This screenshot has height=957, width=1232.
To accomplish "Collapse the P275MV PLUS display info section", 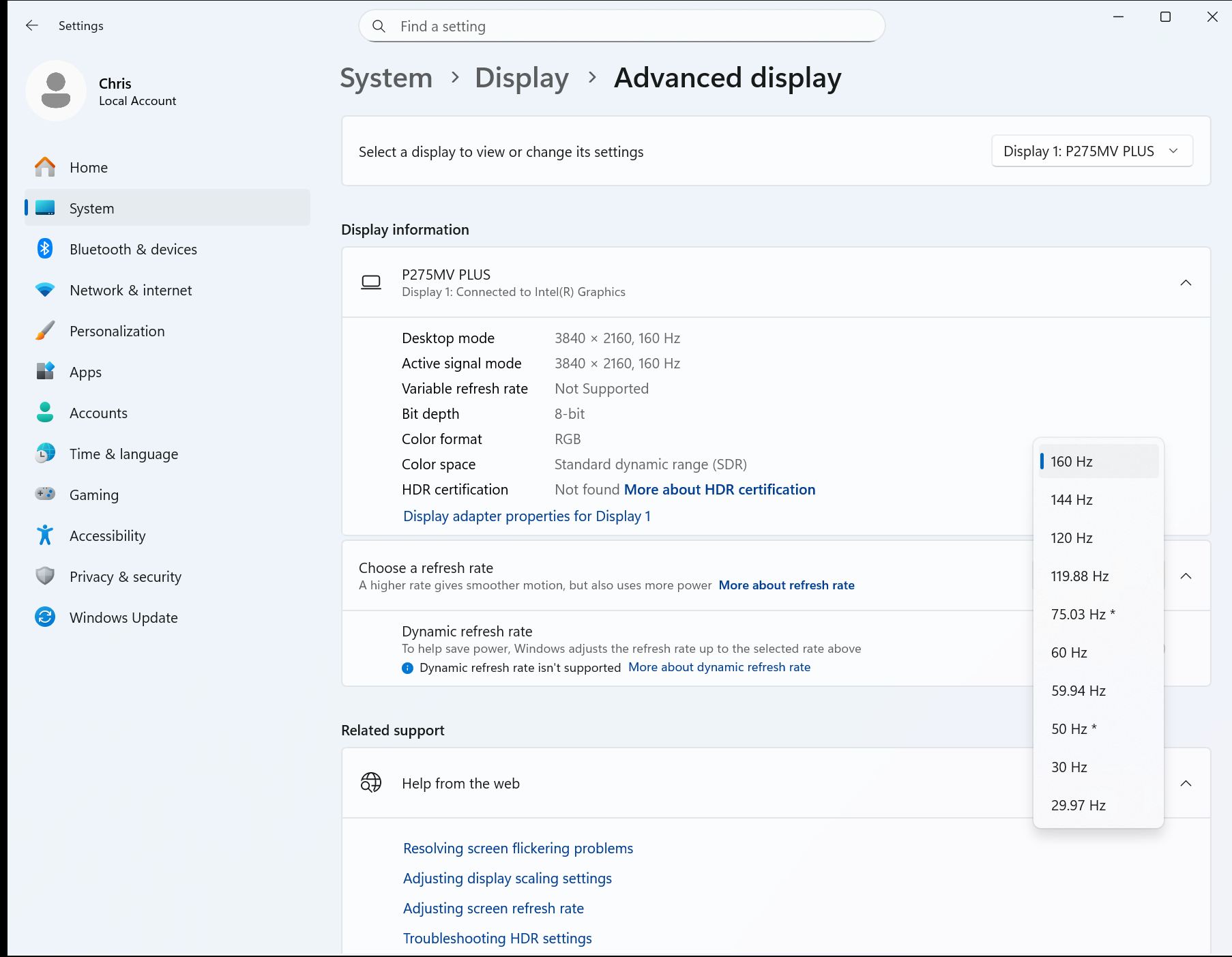I will (x=1186, y=282).
